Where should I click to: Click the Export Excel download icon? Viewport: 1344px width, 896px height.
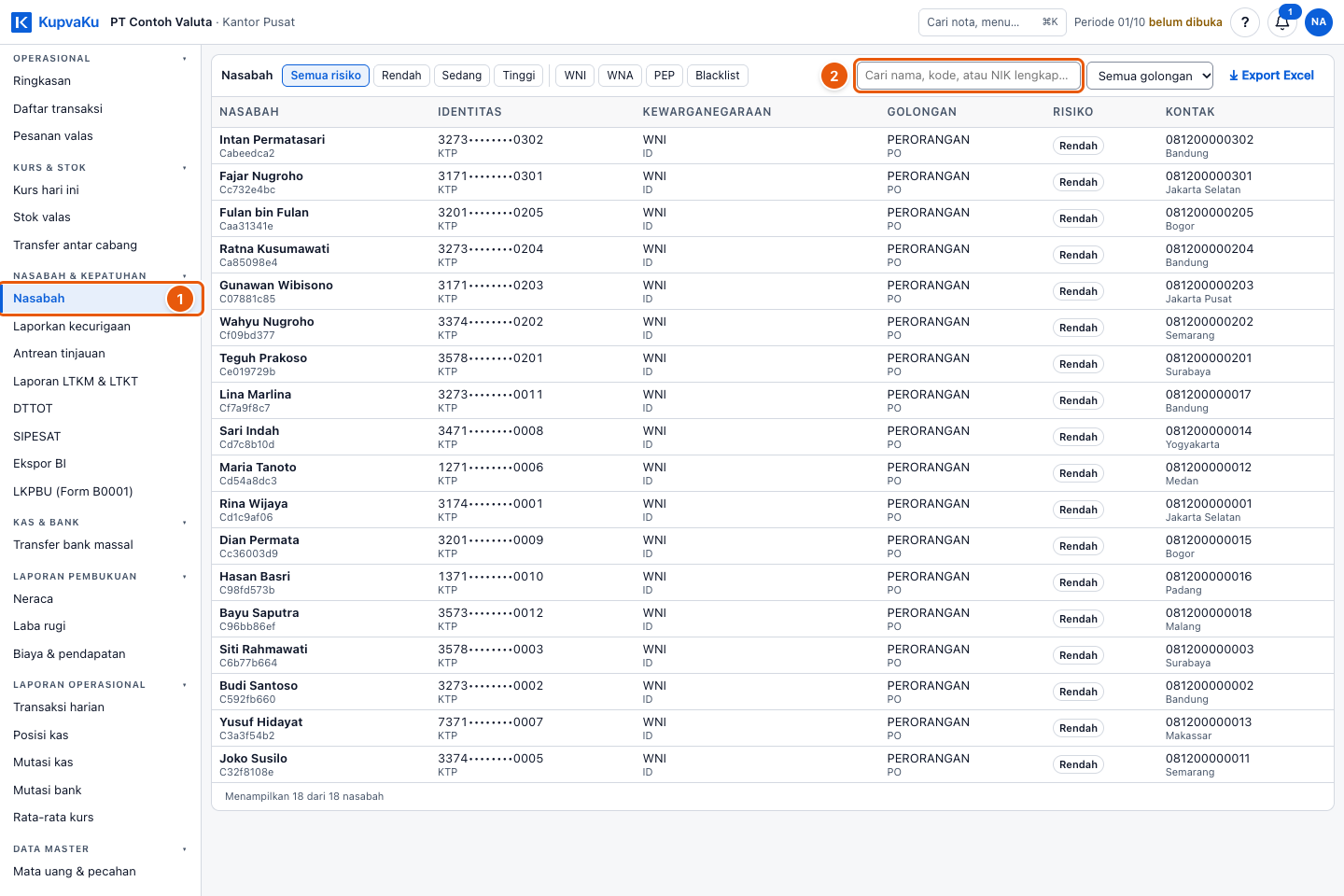coord(1234,76)
